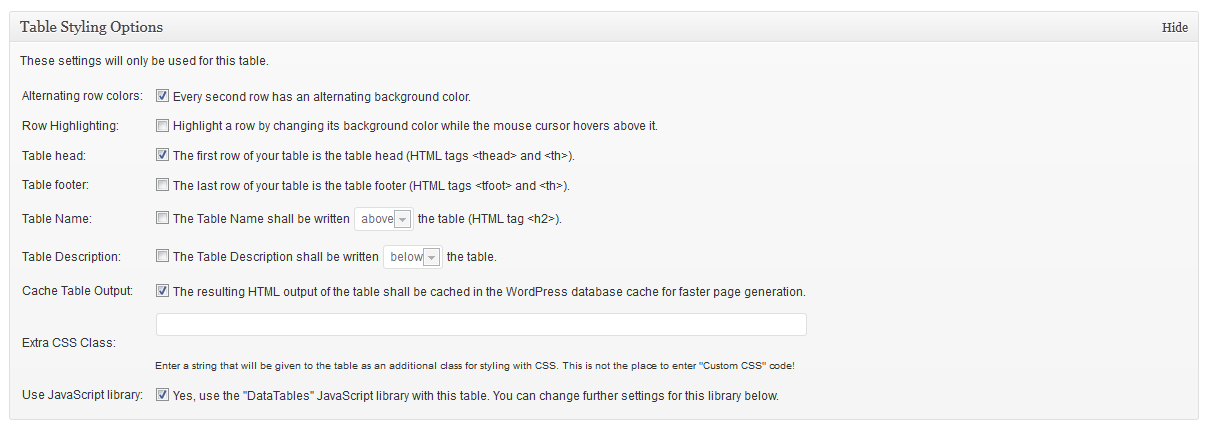
Task: Click the "Table Styling Options" panel title
Action: [x=91, y=27]
